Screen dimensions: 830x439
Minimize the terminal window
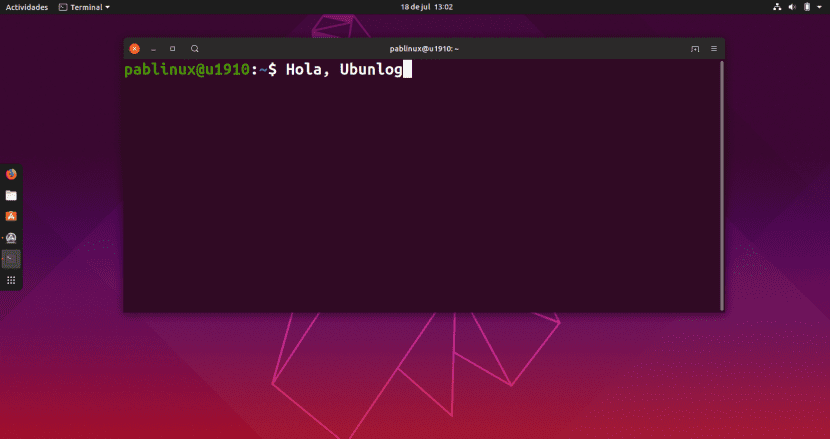[x=154, y=49]
